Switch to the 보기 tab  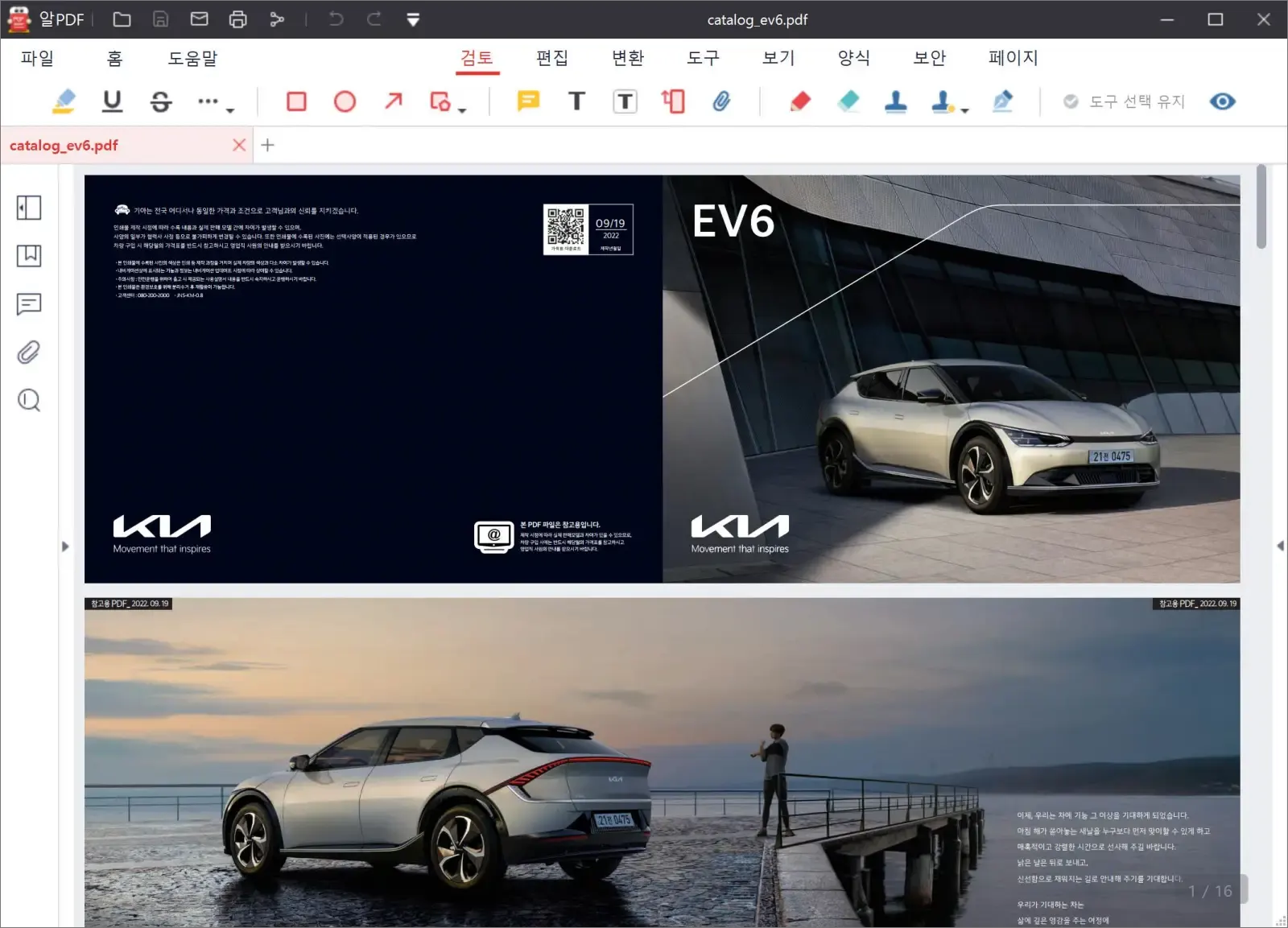[x=778, y=58]
